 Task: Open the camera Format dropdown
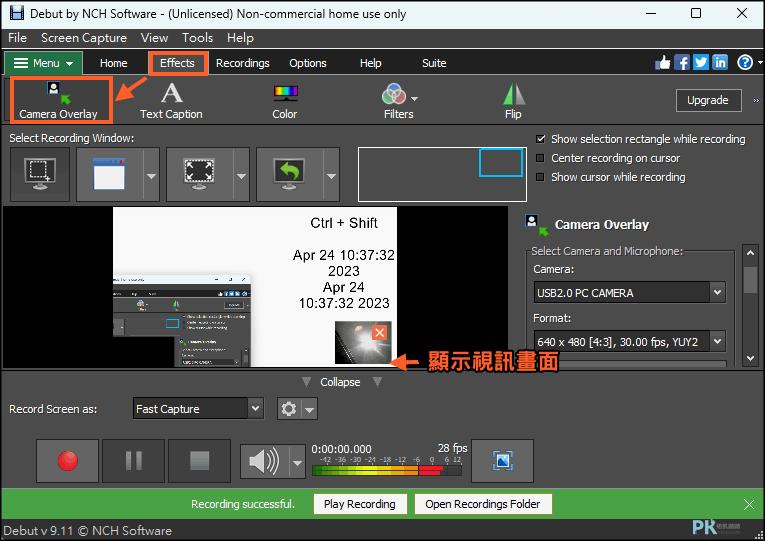630,341
